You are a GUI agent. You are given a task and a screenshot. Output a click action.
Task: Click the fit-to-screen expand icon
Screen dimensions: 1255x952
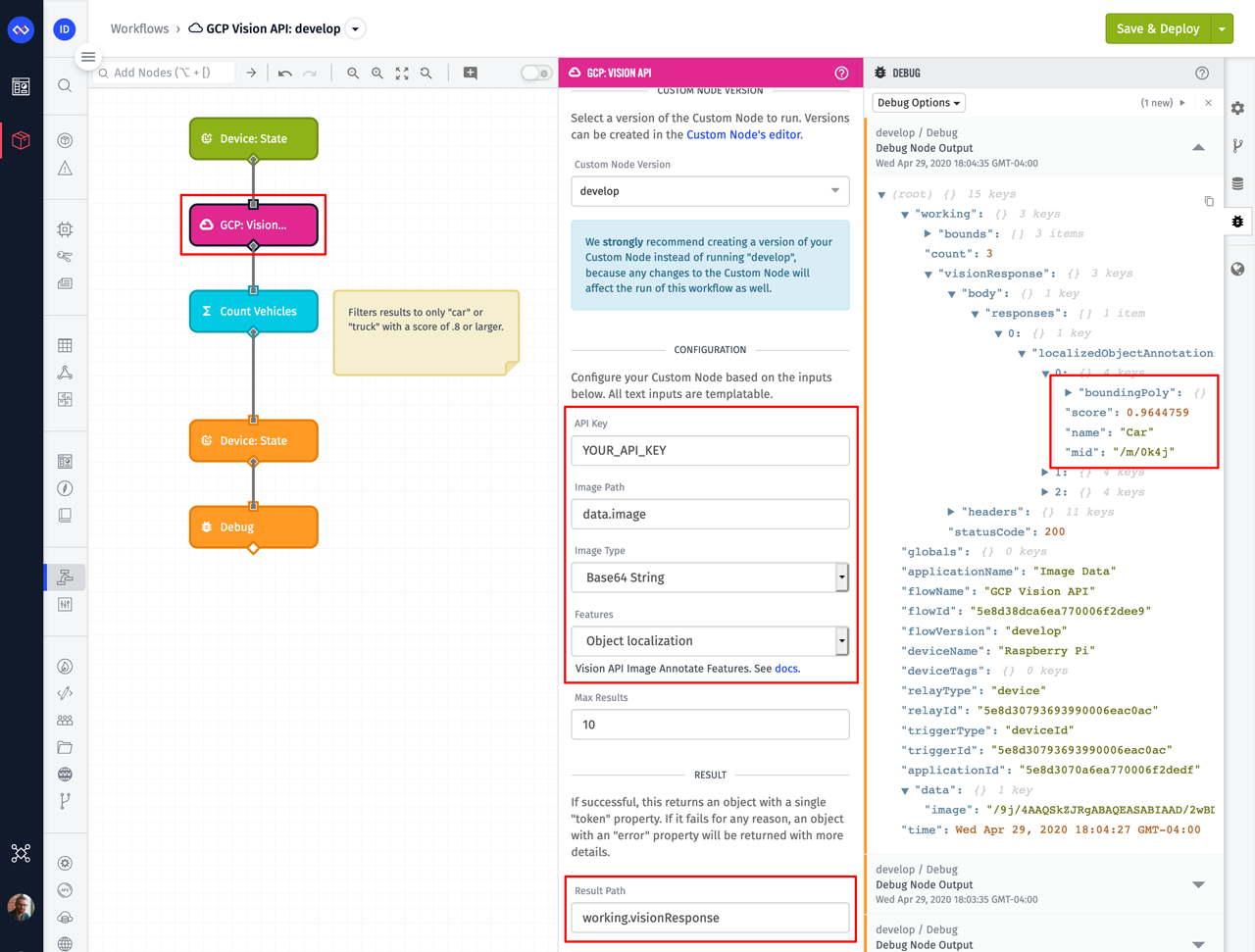(402, 74)
